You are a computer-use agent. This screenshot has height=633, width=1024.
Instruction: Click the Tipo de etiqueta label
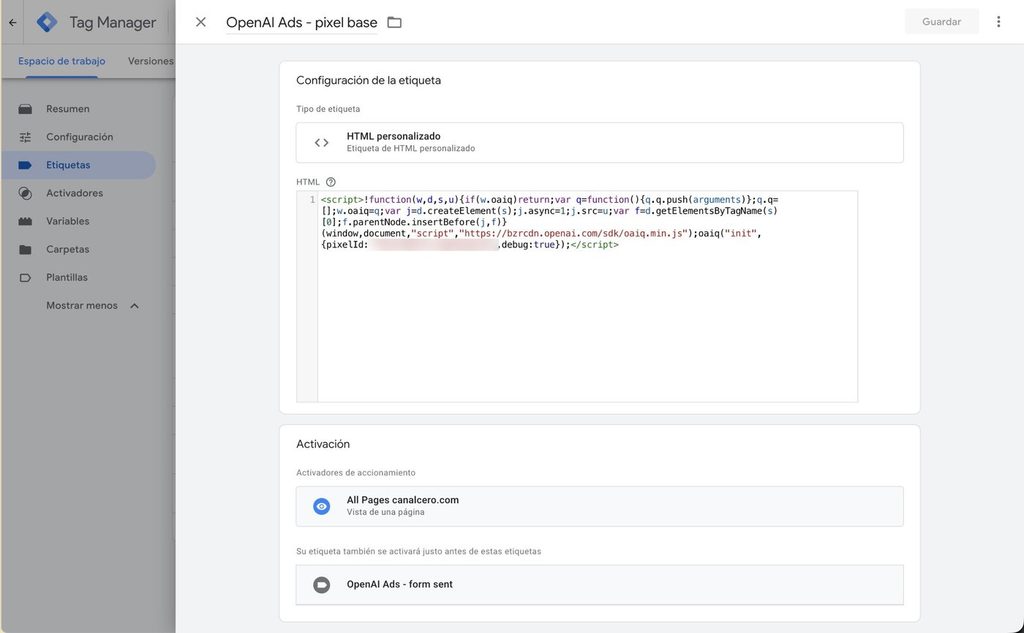click(328, 109)
